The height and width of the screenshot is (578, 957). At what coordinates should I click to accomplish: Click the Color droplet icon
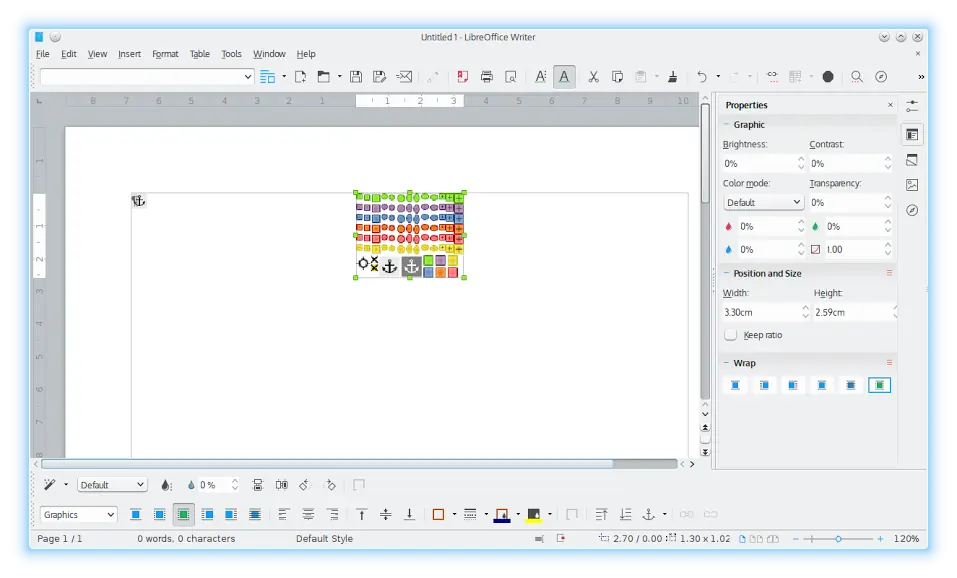pyautogui.click(x=165, y=485)
